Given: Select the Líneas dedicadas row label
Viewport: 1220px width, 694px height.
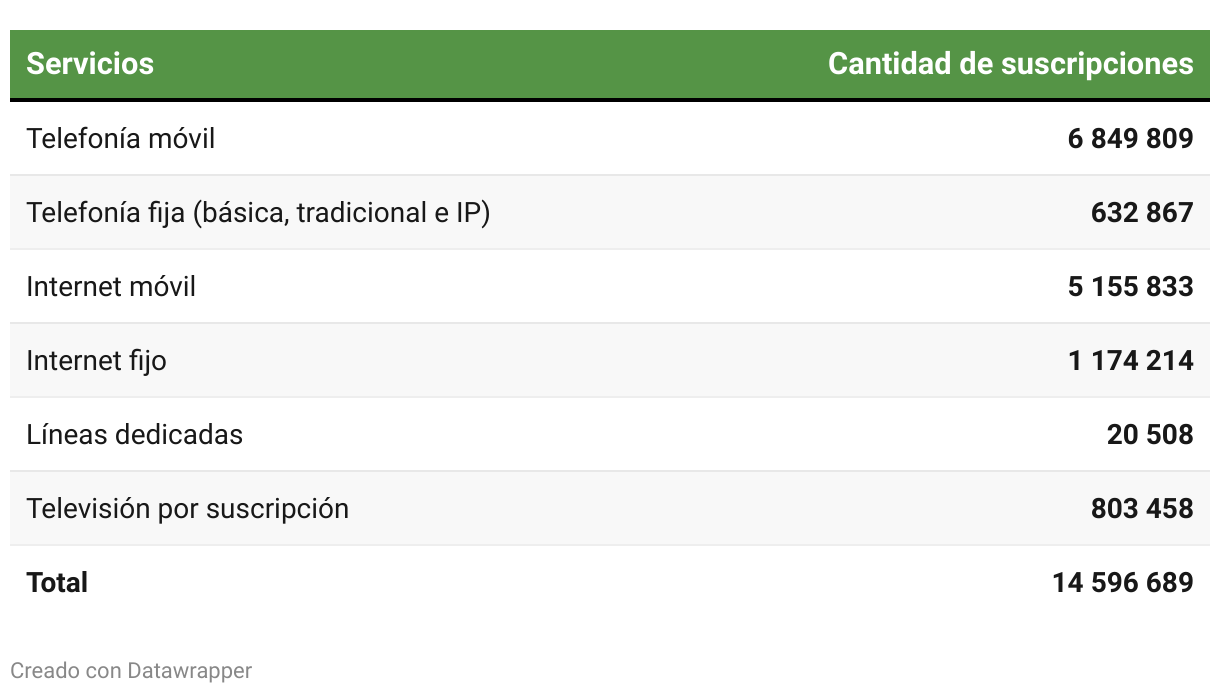Looking at the screenshot, I should pos(134,434).
